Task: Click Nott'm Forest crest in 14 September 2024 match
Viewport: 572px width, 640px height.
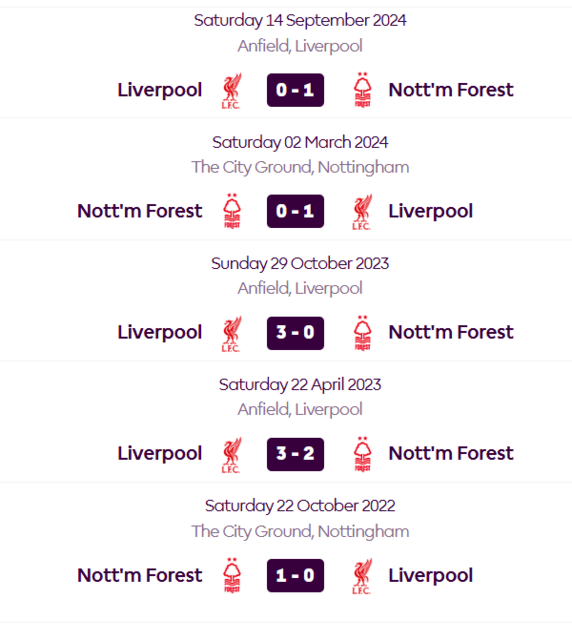Action: click(x=362, y=90)
